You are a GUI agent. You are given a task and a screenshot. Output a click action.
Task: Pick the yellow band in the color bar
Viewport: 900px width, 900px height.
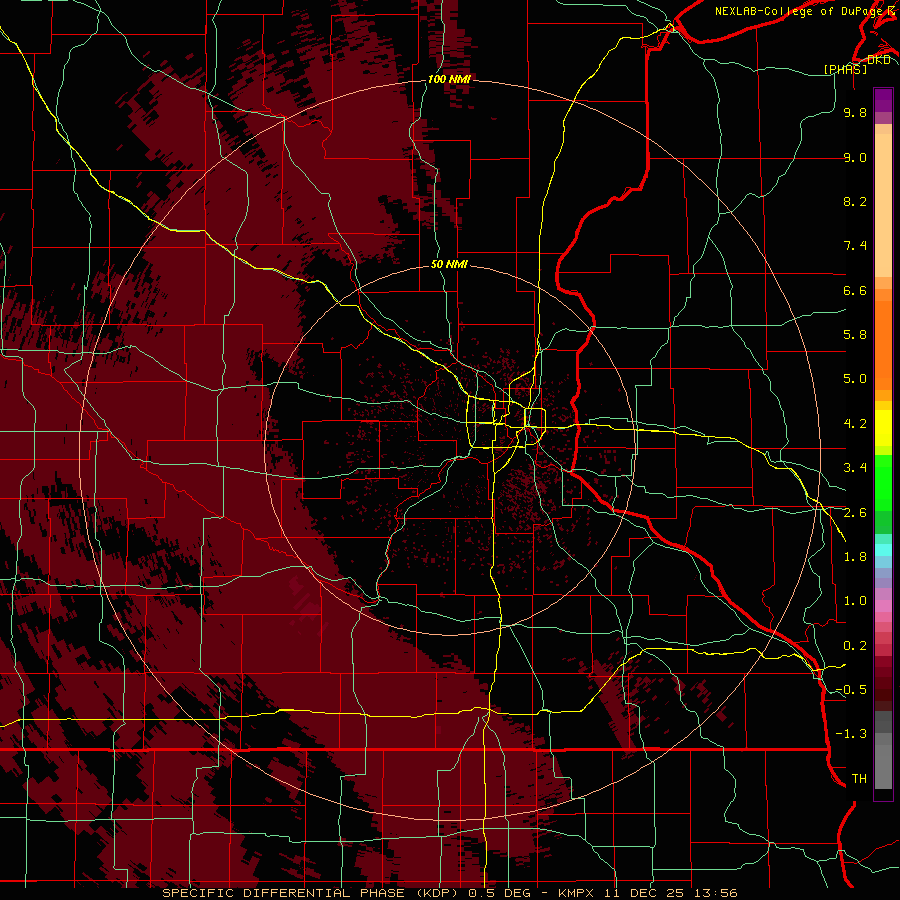click(x=883, y=428)
